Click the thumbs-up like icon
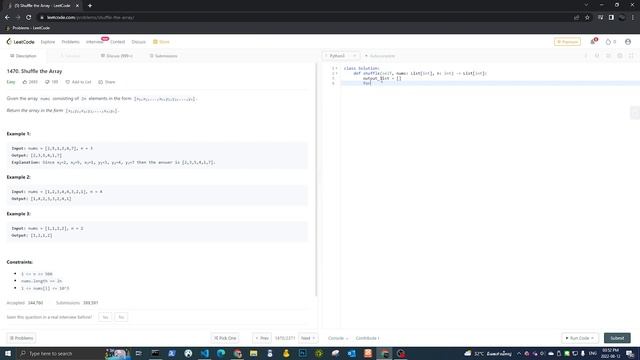 click(x=24, y=82)
